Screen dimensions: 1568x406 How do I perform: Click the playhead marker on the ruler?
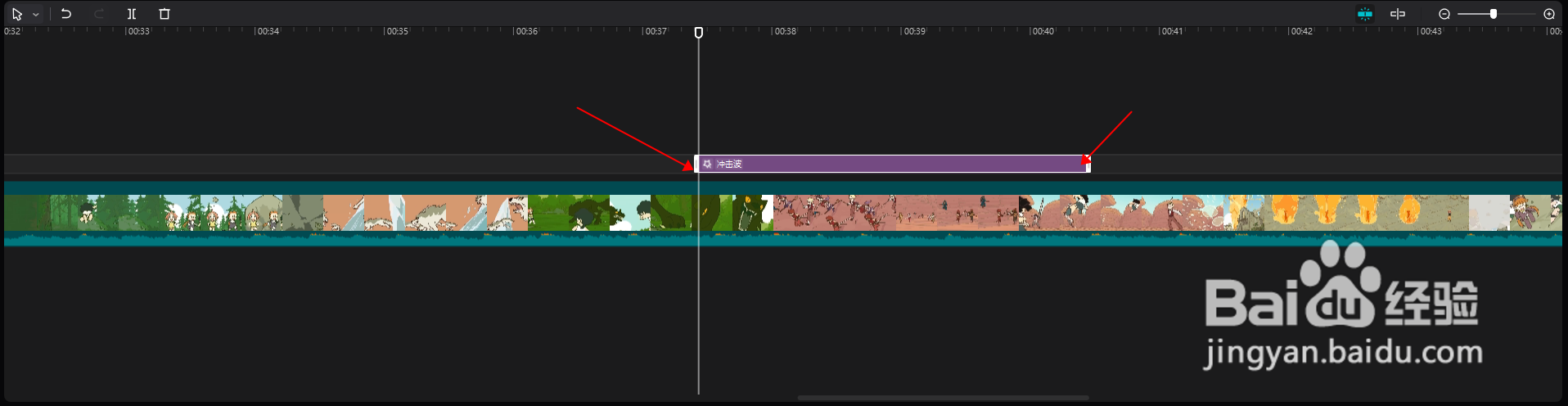(698, 33)
